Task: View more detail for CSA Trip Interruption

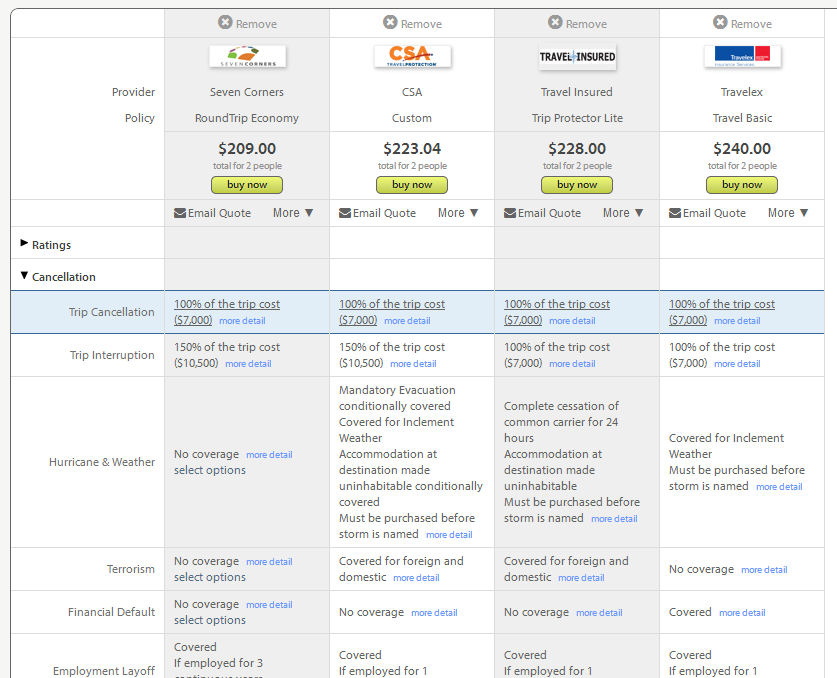Action: click(413, 364)
